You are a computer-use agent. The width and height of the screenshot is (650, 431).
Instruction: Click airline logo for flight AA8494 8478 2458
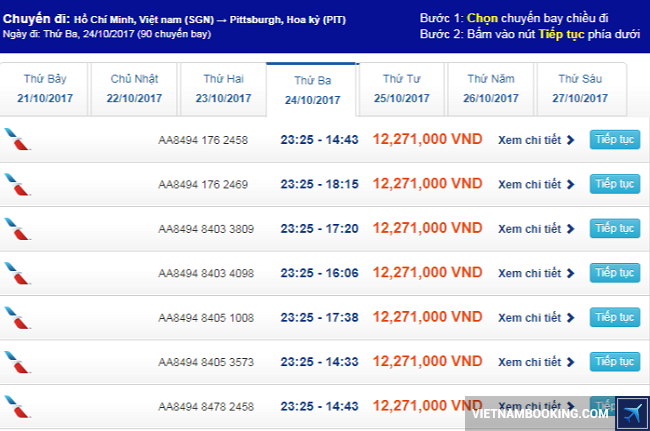click(16, 406)
